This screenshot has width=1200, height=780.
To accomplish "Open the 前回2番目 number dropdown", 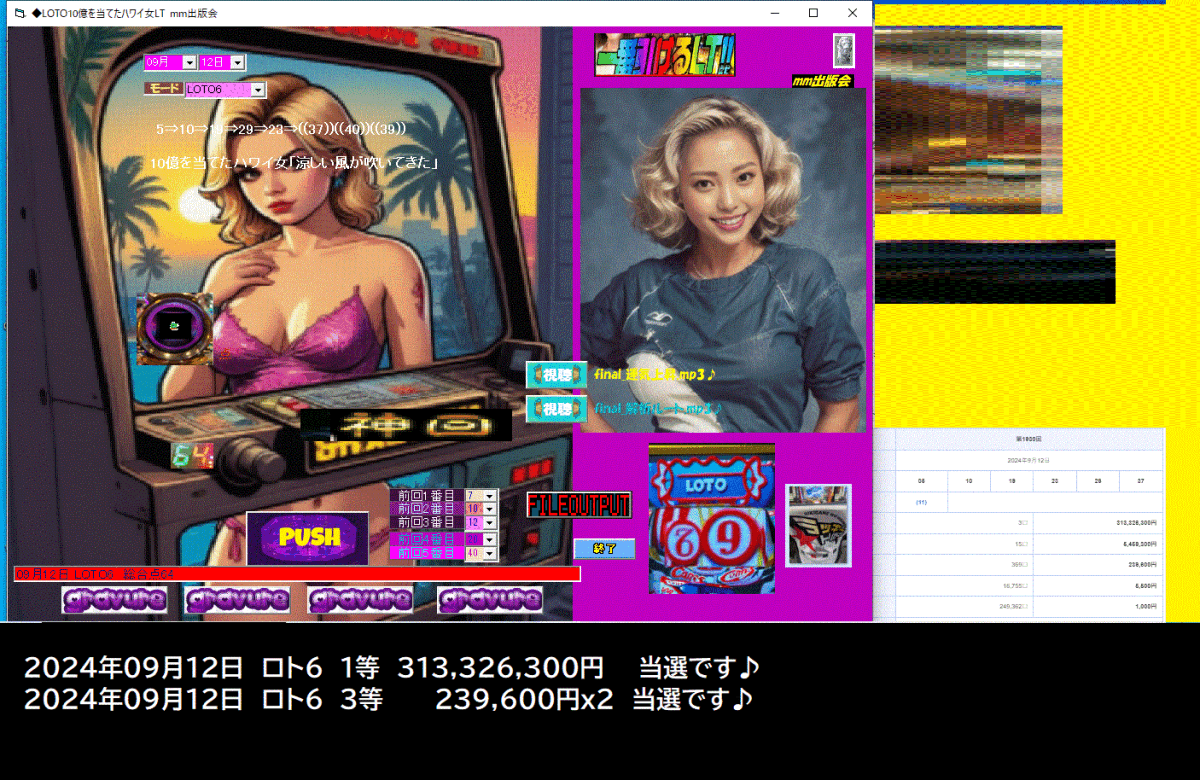I will (481, 508).
